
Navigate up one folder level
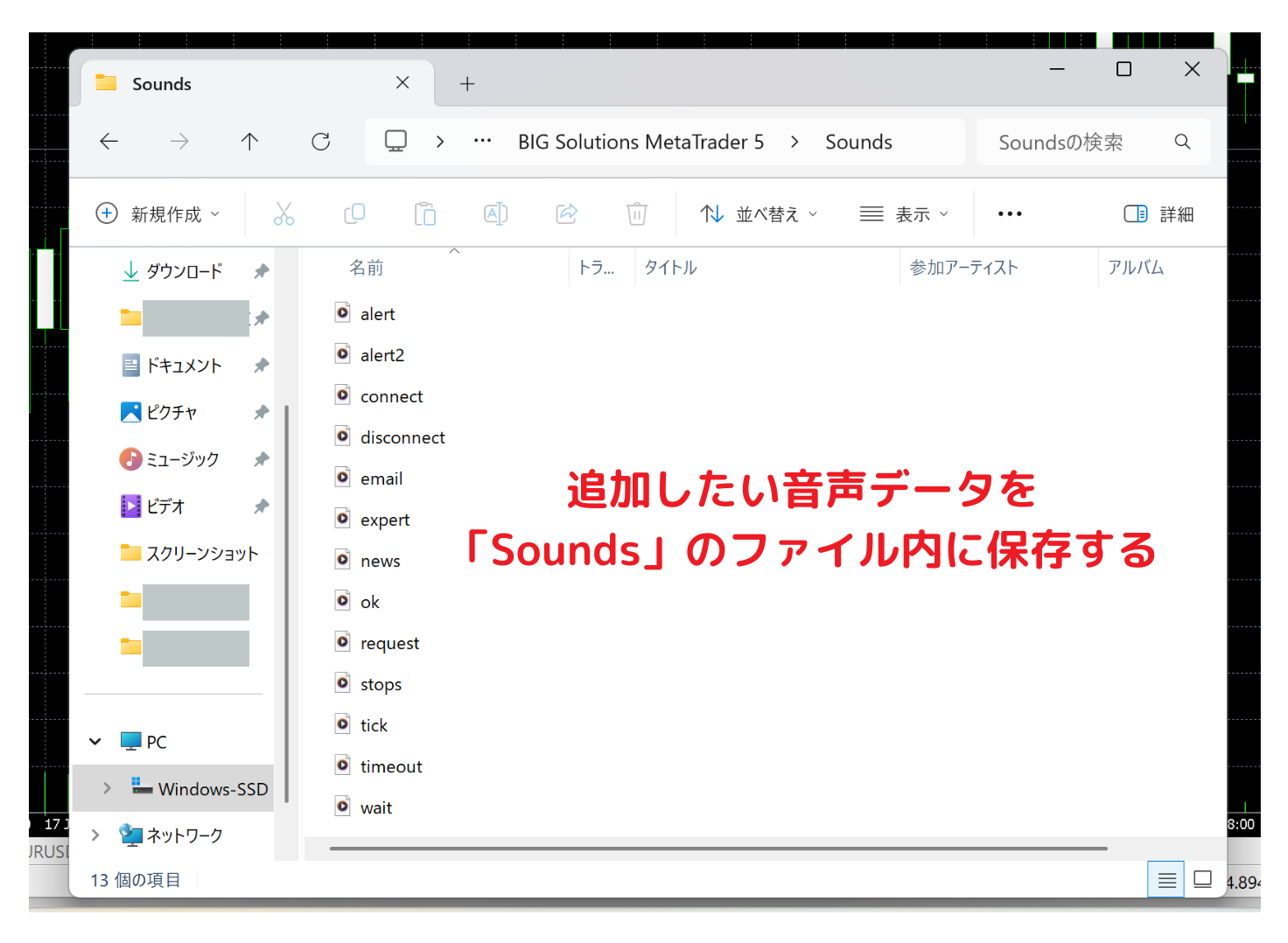(x=249, y=141)
